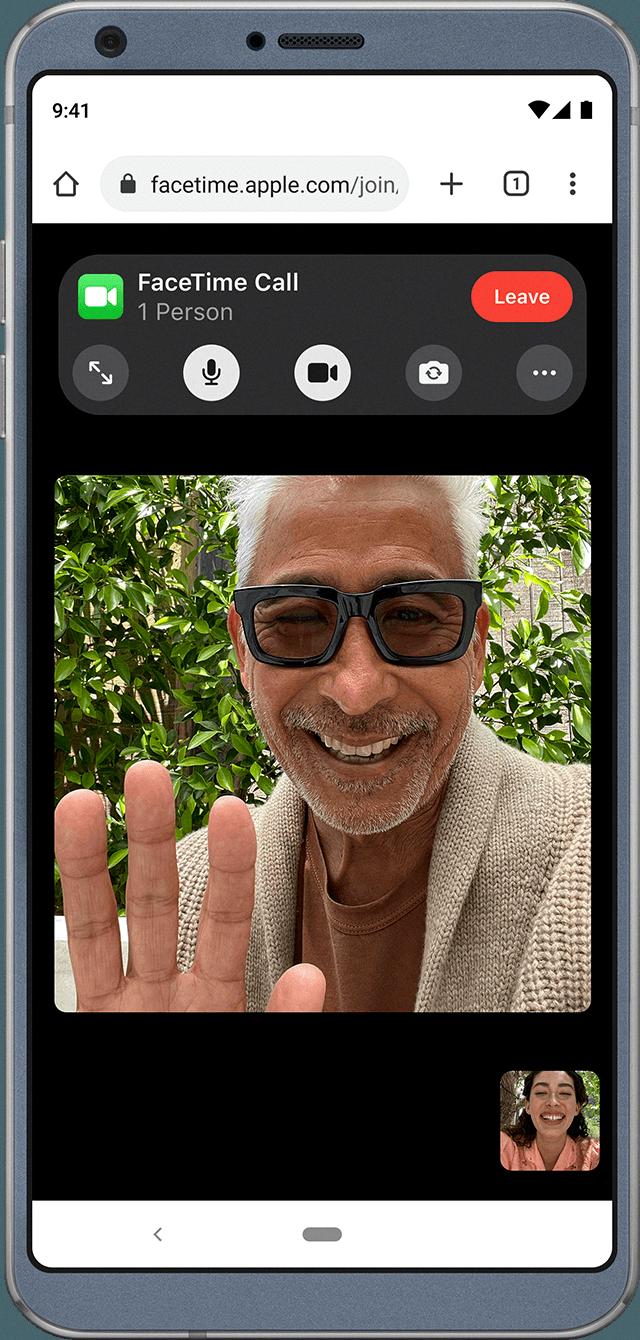View site security lock info

point(128,184)
